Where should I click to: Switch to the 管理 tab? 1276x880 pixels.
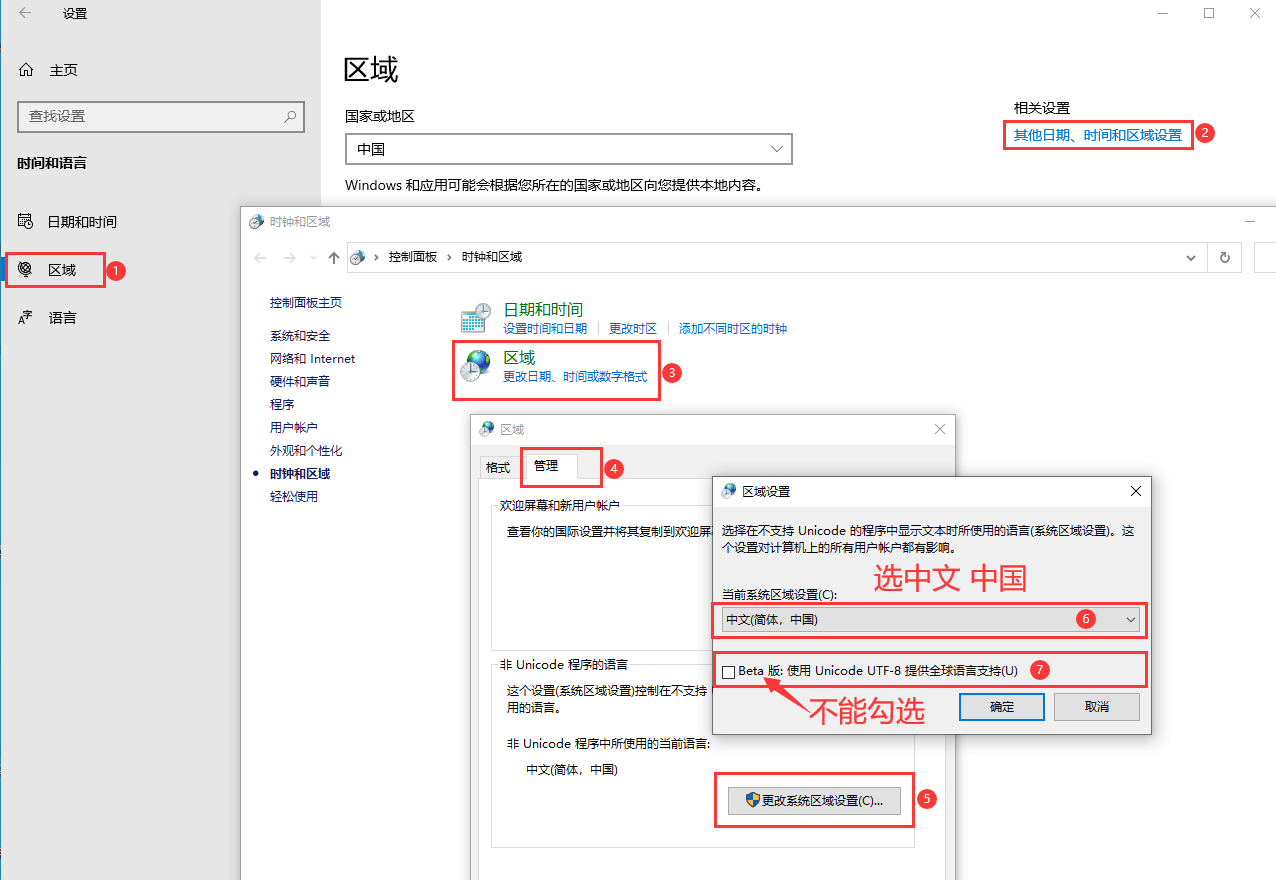pyautogui.click(x=546, y=466)
